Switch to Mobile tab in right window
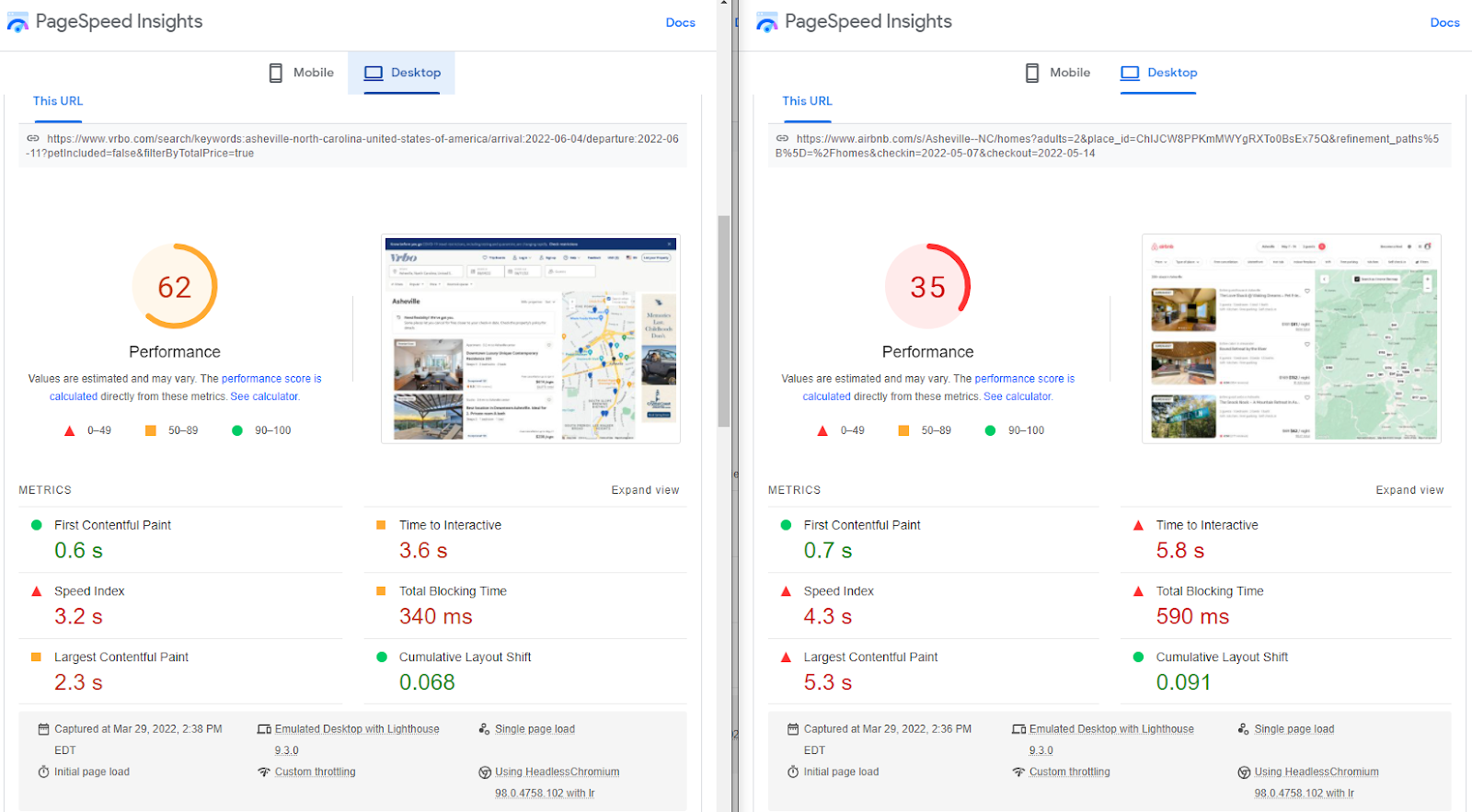The image size is (1472, 812). [1057, 73]
